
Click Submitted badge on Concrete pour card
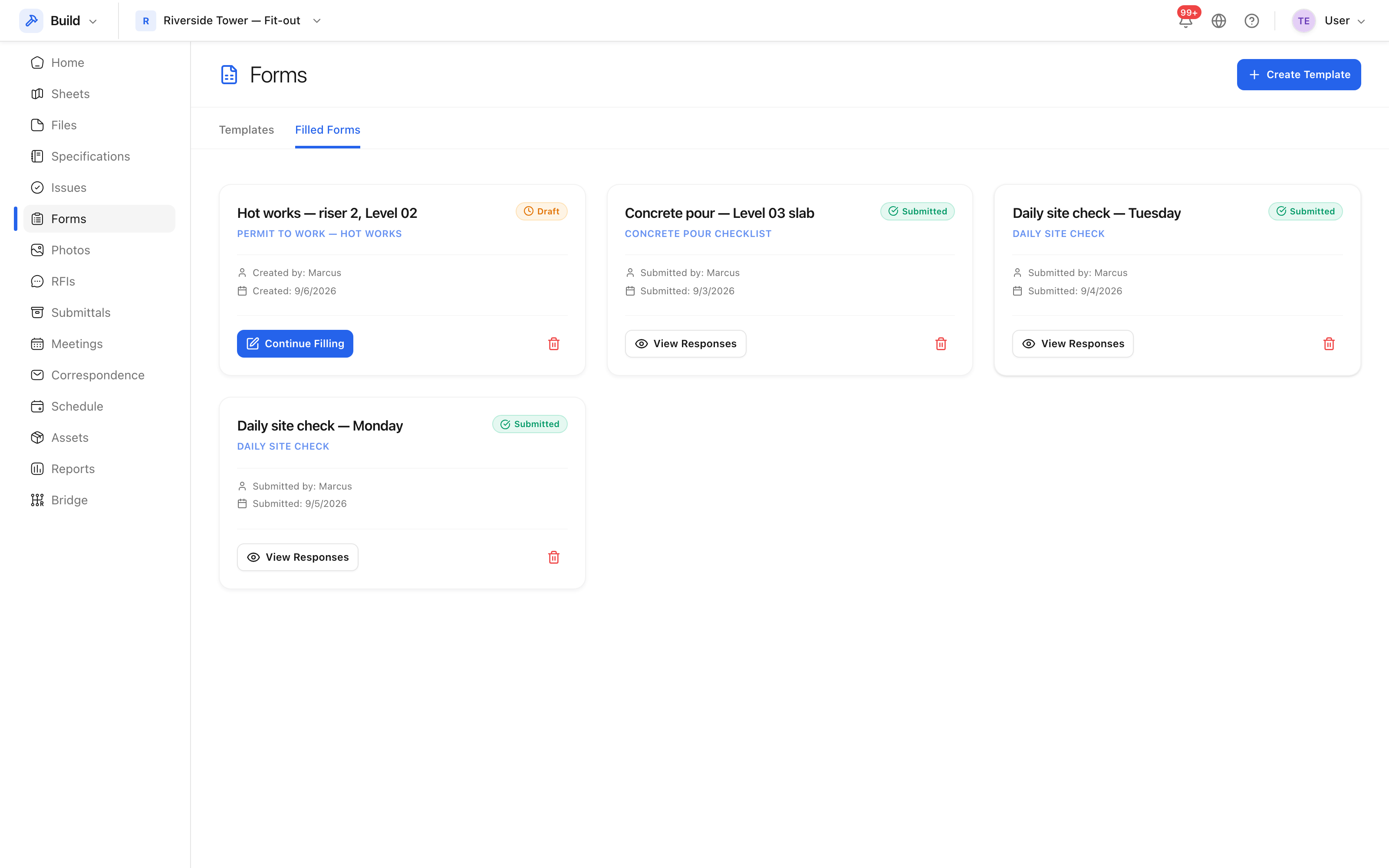point(917,211)
